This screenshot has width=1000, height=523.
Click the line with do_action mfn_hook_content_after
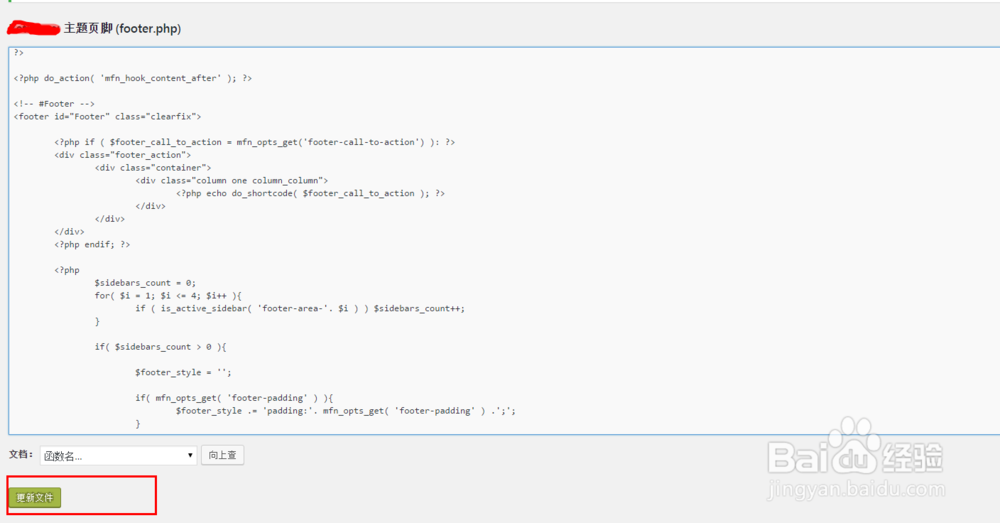pyautogui.click(x=133, y=78)
